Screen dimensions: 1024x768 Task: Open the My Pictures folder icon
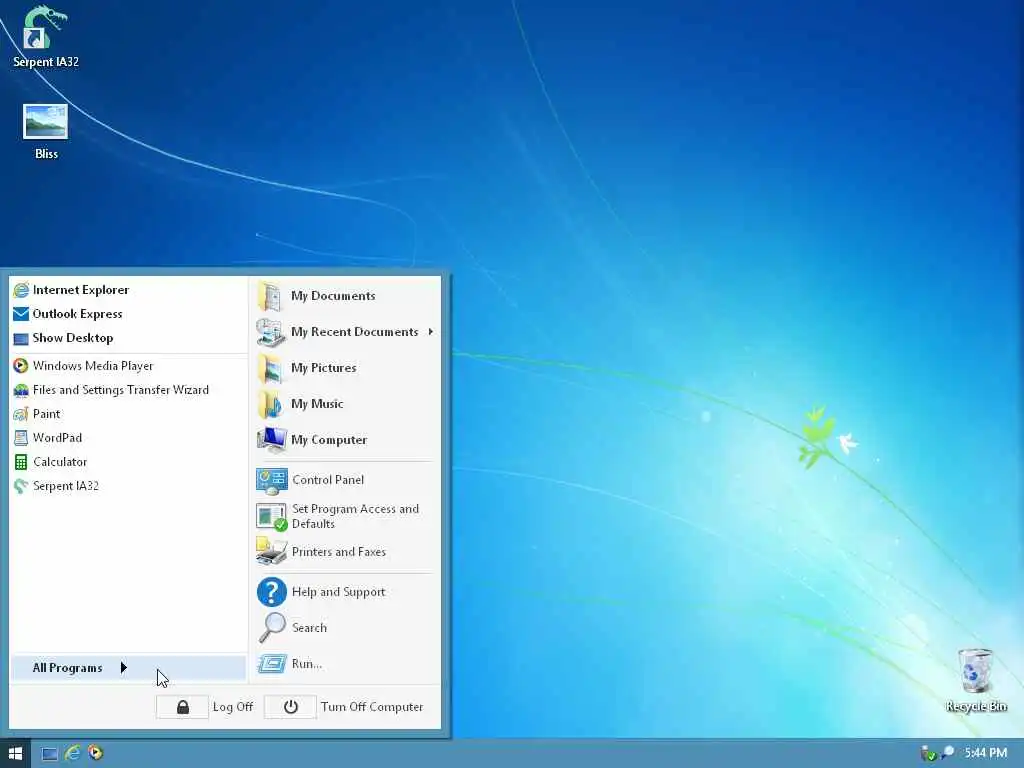point(270,368)
